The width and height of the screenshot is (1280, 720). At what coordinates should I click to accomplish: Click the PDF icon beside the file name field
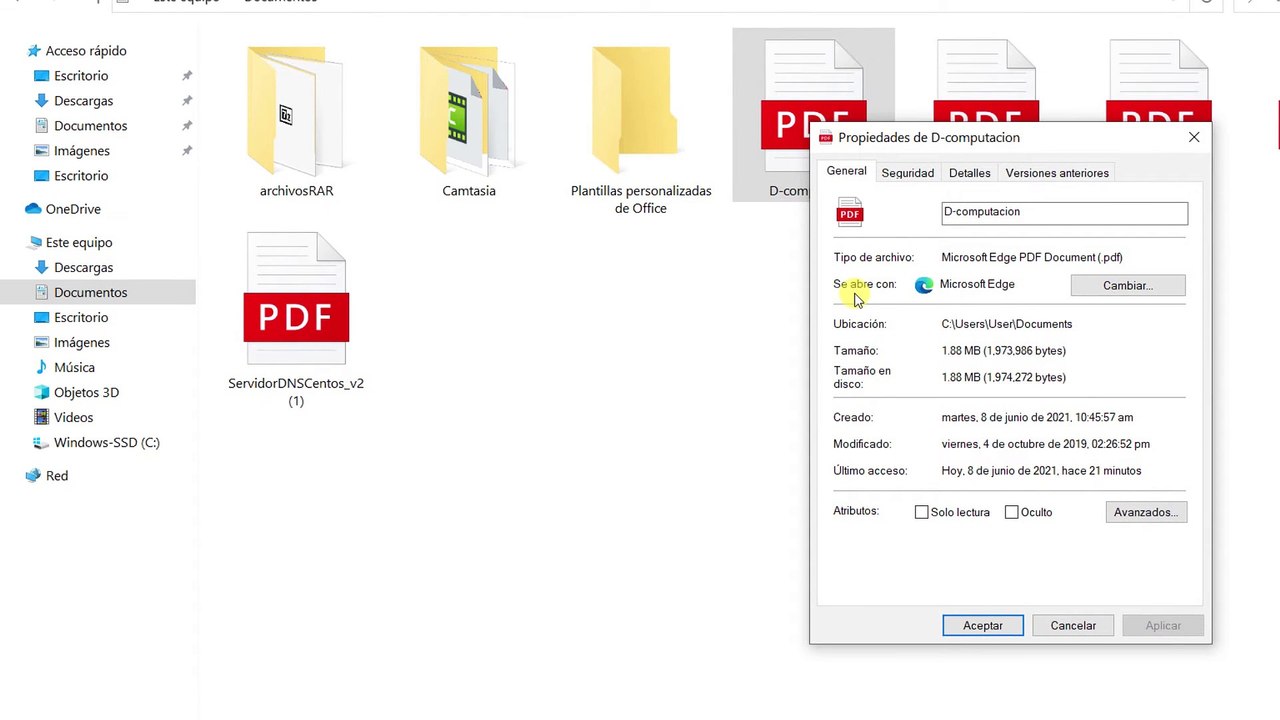850,212
